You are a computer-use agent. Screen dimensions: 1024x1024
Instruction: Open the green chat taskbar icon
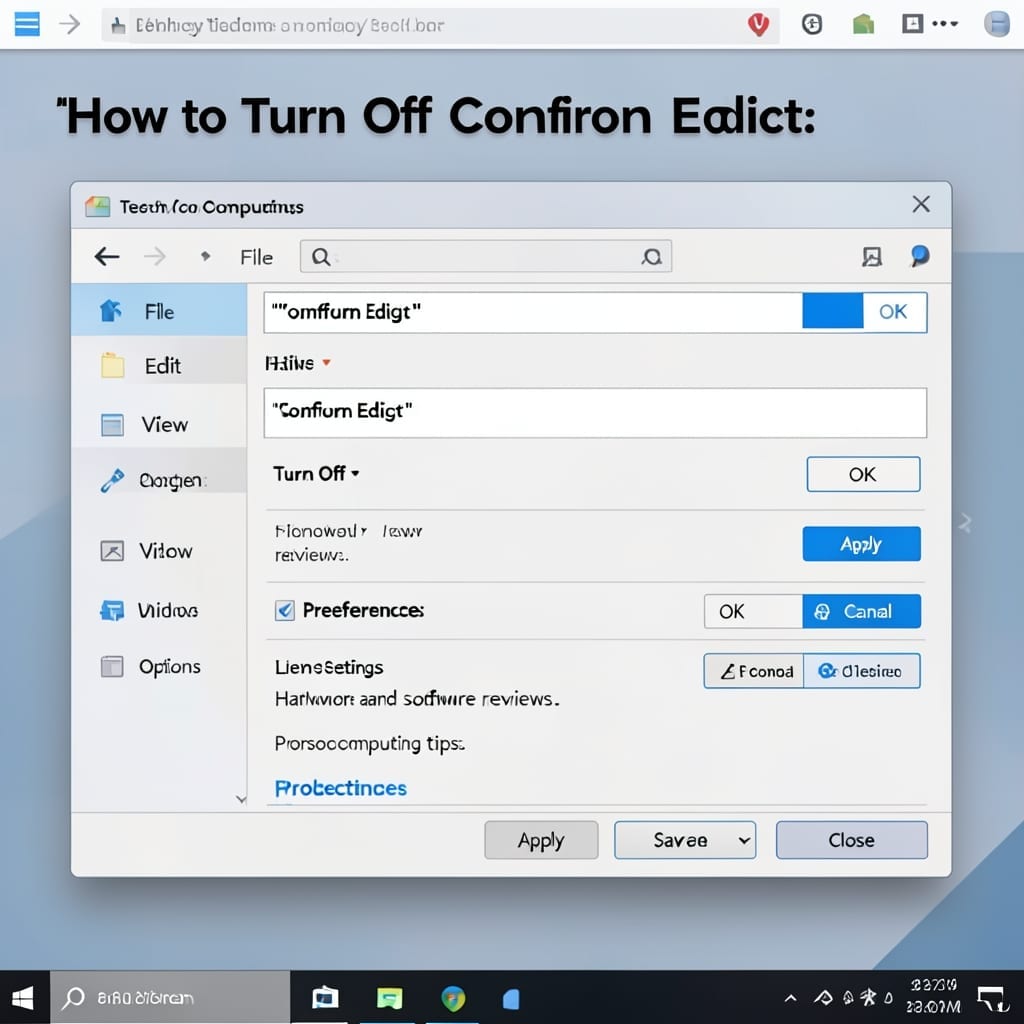click(x=389, y=998)
